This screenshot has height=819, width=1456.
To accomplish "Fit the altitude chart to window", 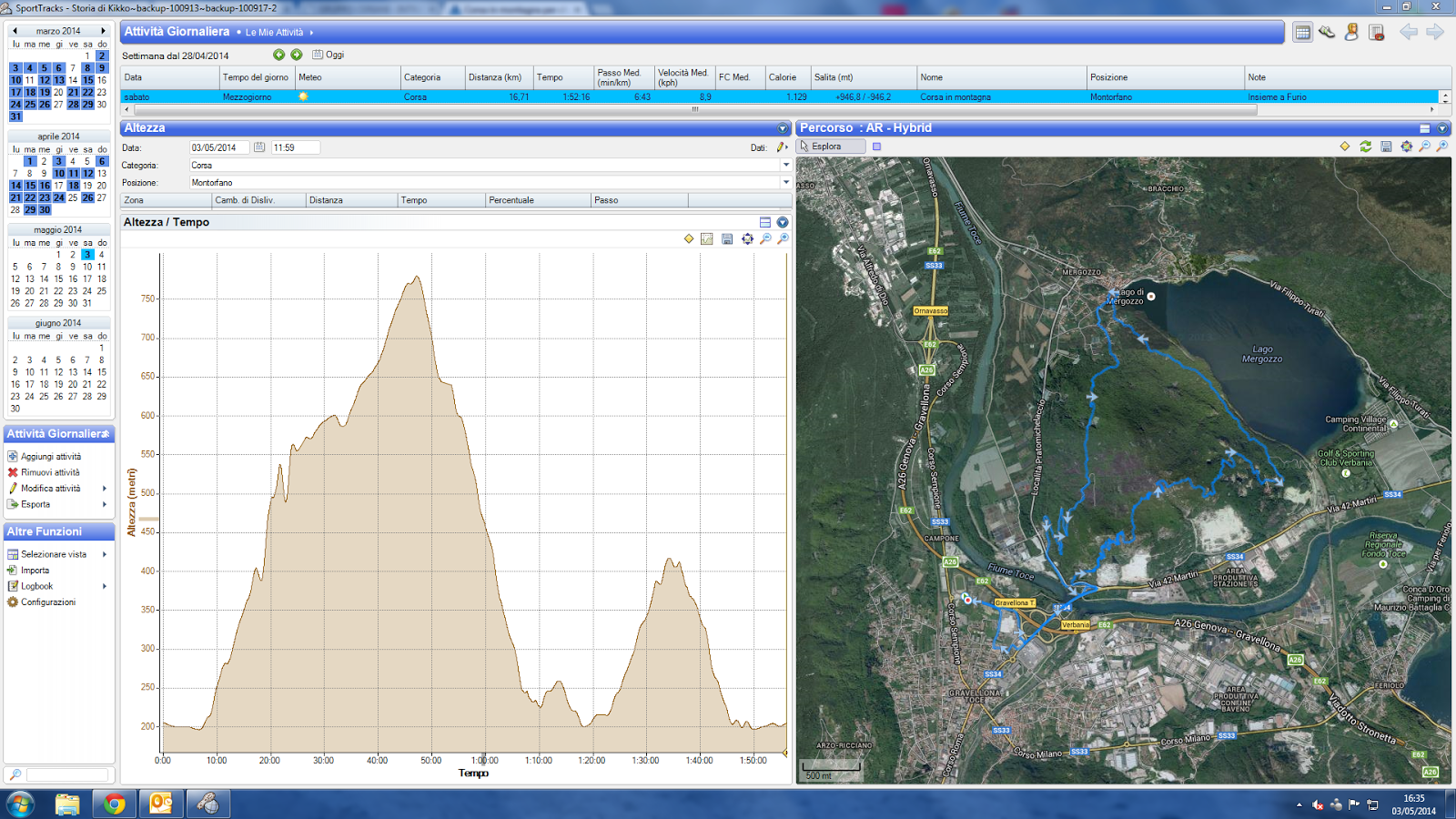I will tap(747, 238).
